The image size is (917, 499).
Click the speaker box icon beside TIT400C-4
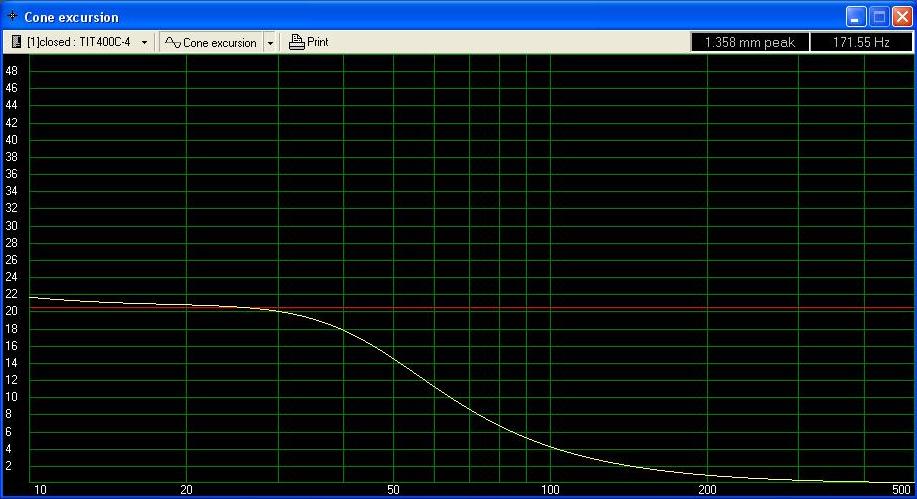point(17,42)
